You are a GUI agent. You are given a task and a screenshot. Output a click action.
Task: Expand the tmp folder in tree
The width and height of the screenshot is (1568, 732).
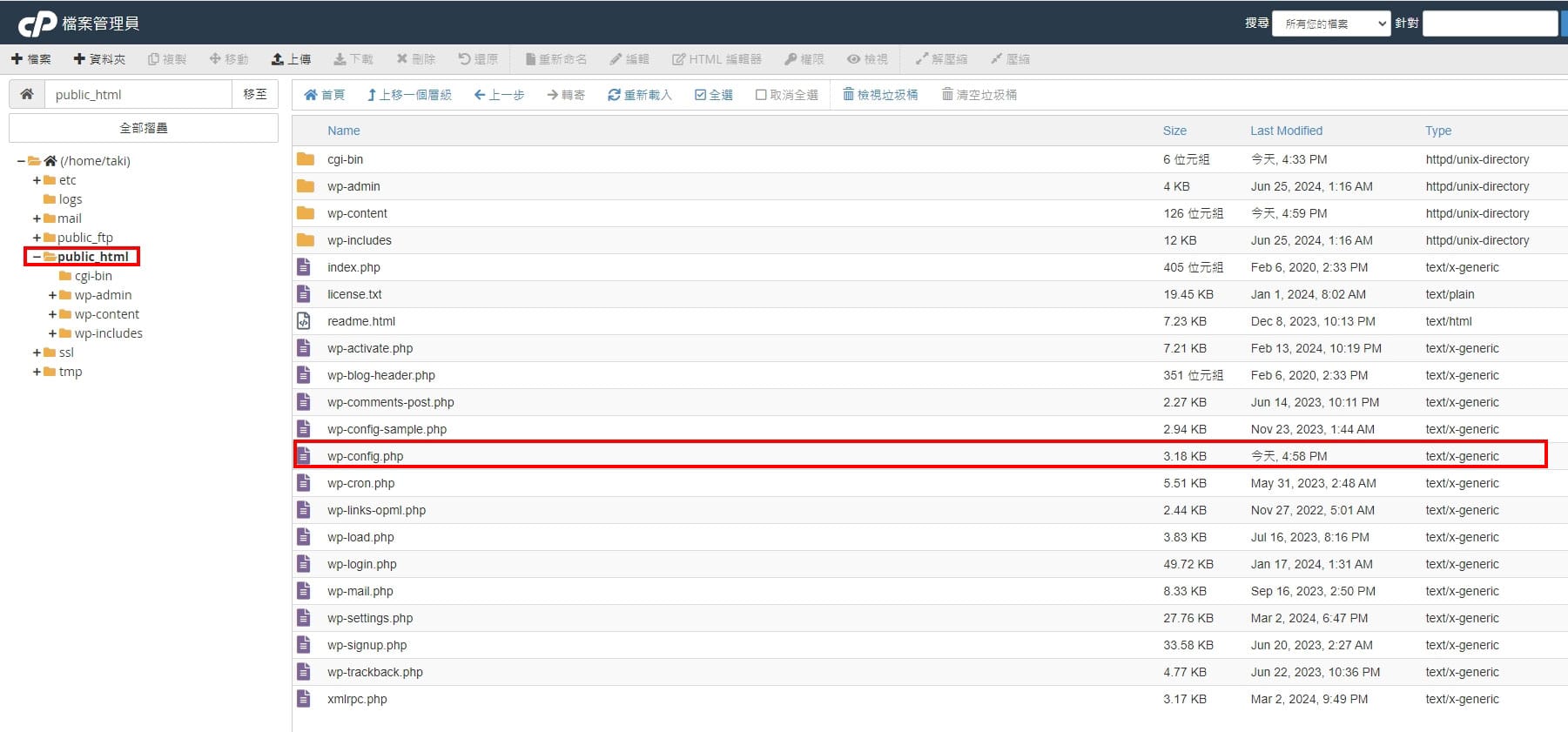(x=37, y=372)
